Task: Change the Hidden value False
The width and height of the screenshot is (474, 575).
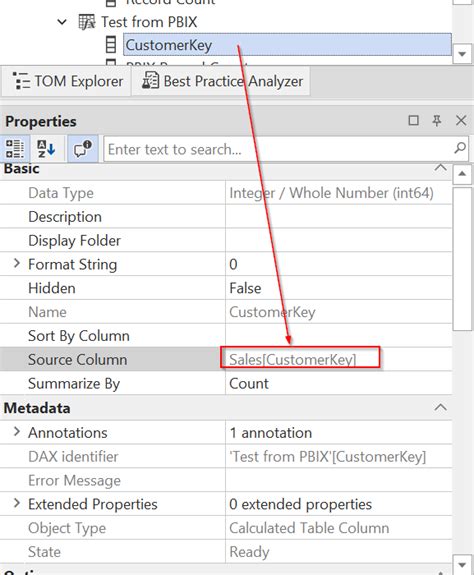Action: 339,288
